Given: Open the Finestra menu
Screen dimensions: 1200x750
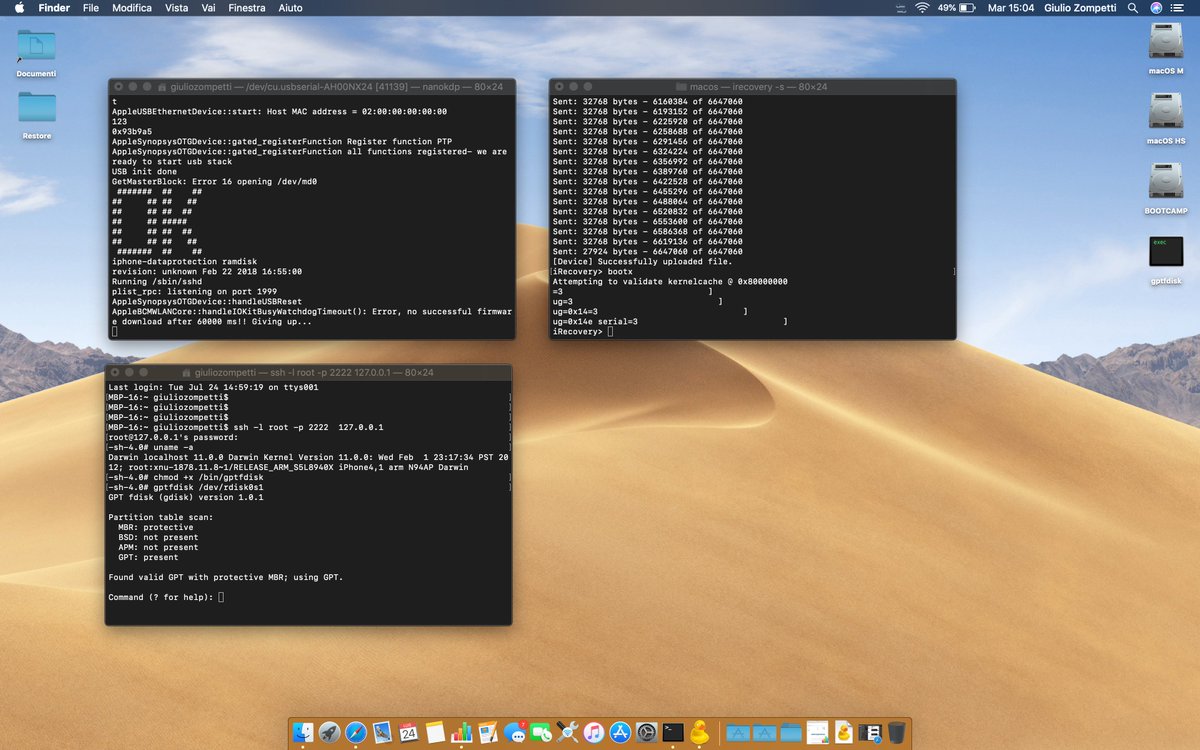Looking at the screenshot, I should (x=247, y=7).
